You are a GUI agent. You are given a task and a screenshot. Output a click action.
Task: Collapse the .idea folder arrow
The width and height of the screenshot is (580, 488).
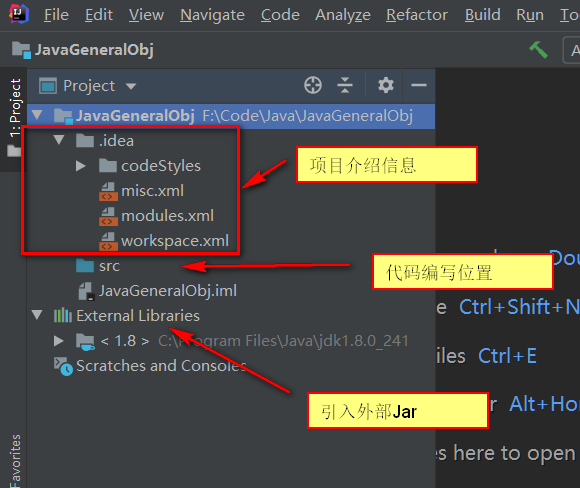click(59, 140)
